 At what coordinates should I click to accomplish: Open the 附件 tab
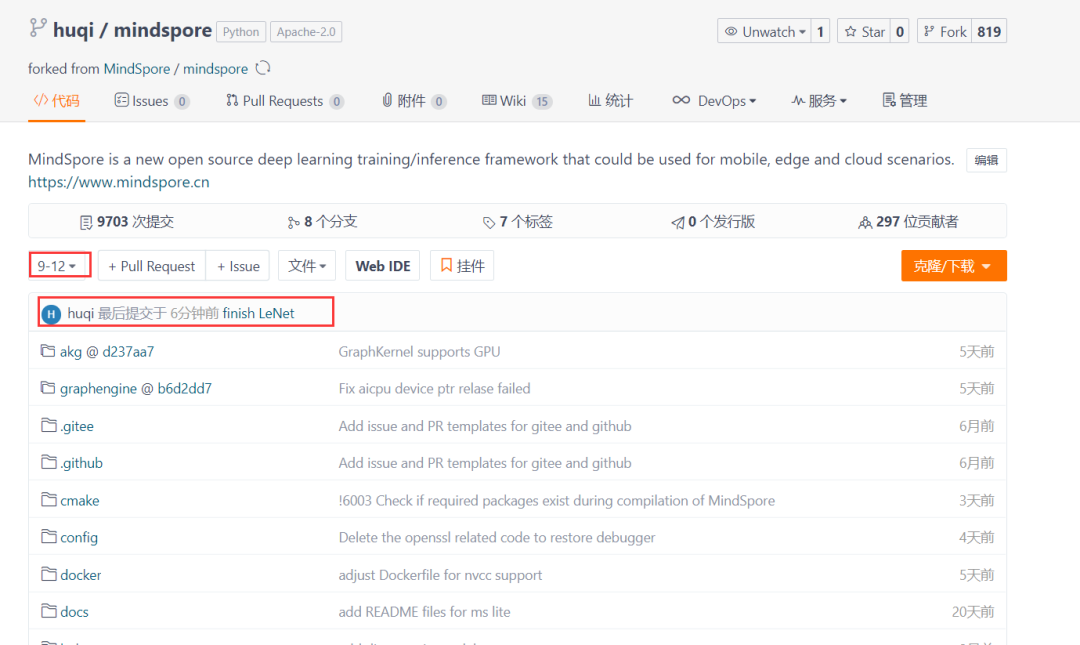[x=414, y=101]
